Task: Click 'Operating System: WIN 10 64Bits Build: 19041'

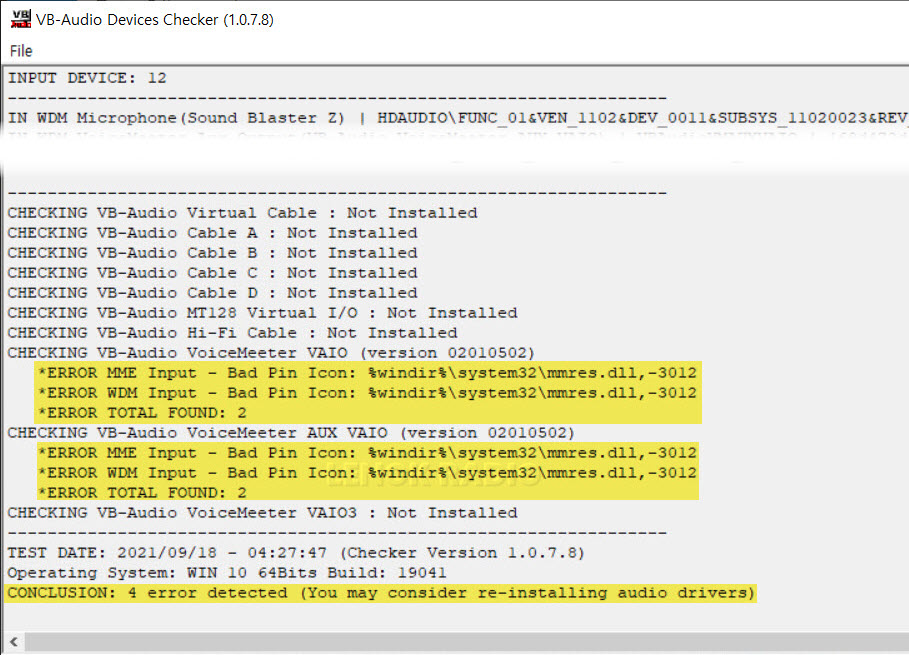Action: (227, 573)
